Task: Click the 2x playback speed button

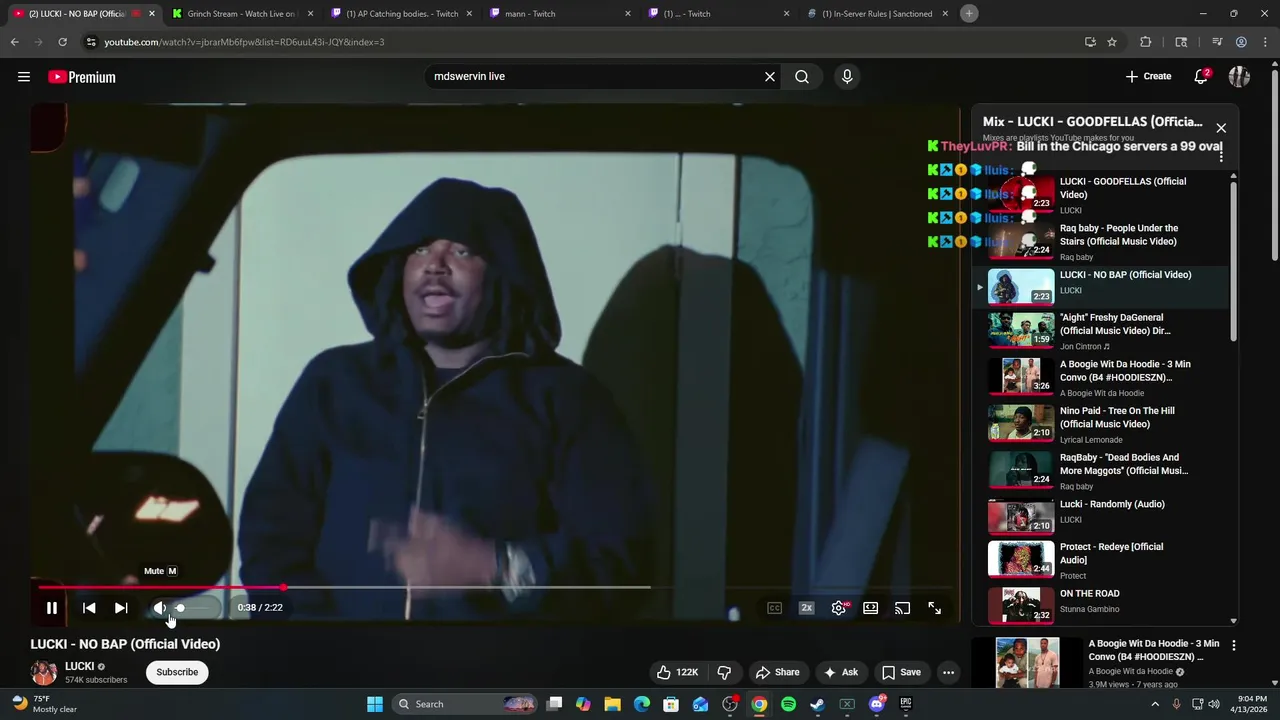Action: click(806, 608)
